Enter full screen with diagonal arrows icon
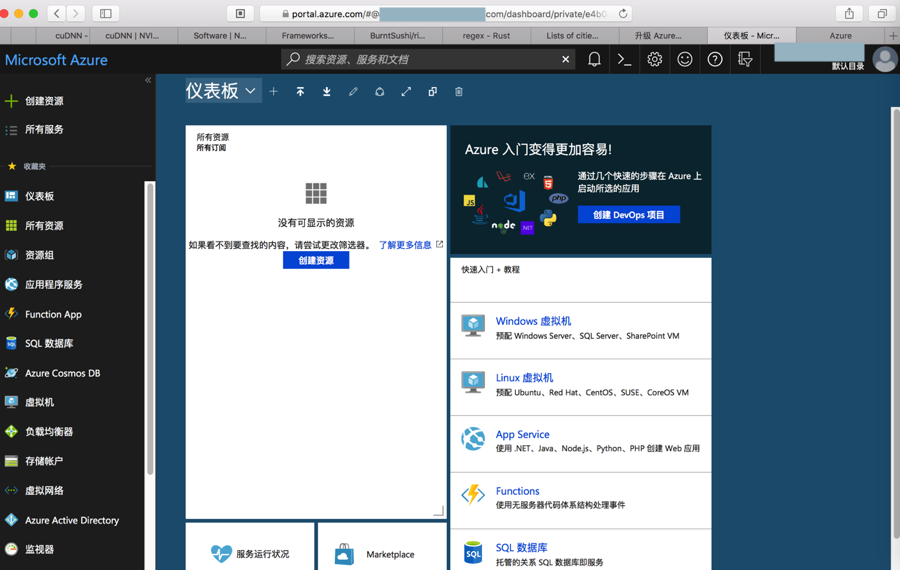900x570 pixels. click(406, 91)
